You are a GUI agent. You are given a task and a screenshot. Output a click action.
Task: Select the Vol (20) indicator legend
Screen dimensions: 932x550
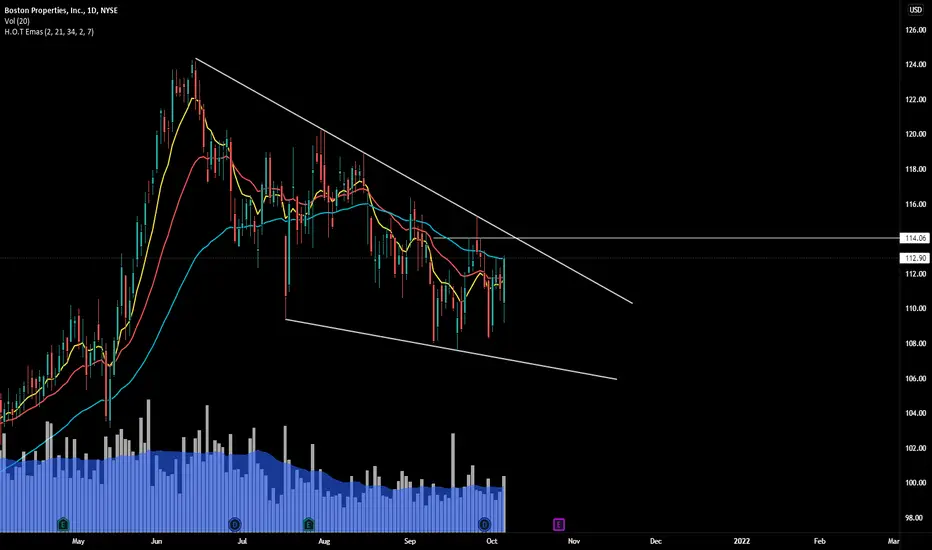click(x=17, y=21)
